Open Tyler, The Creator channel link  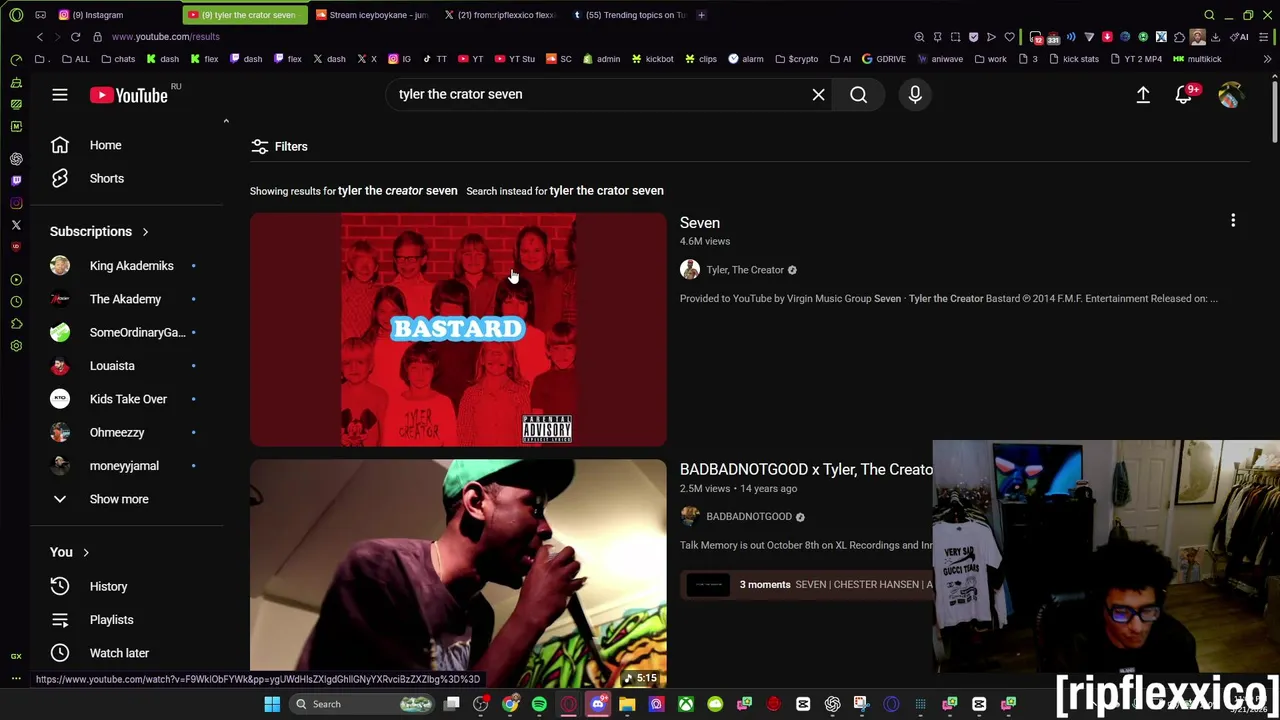pyautogui.click(x=745, y=270)
